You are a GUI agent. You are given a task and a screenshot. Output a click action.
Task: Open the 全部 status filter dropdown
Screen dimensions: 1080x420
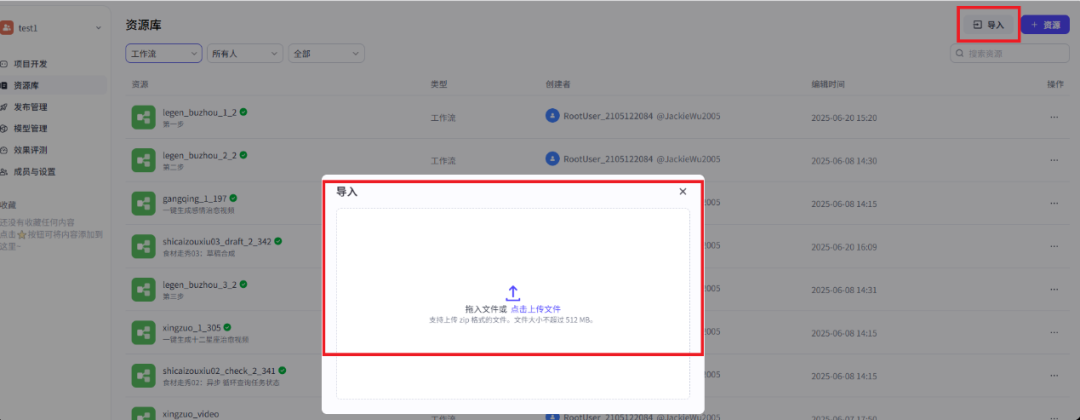pyautogui.click(x=326, y=53)
